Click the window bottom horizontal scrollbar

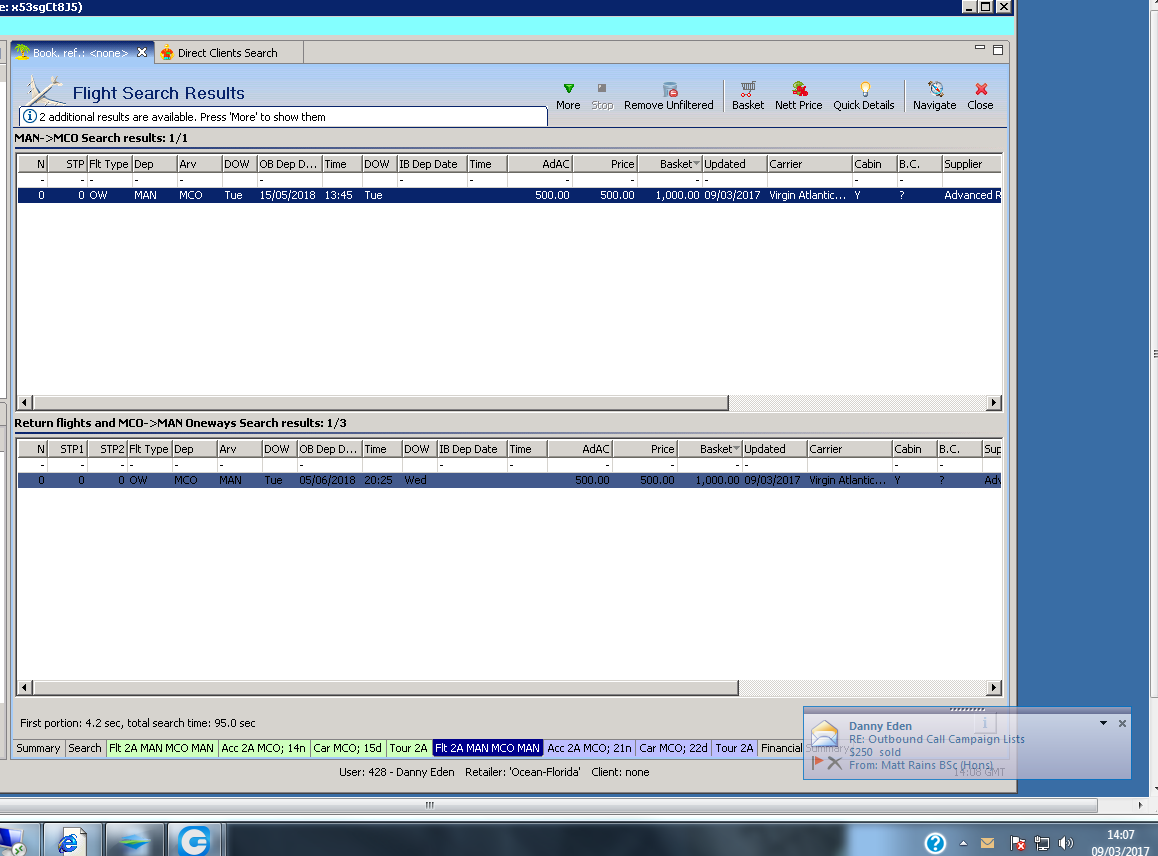548,805
